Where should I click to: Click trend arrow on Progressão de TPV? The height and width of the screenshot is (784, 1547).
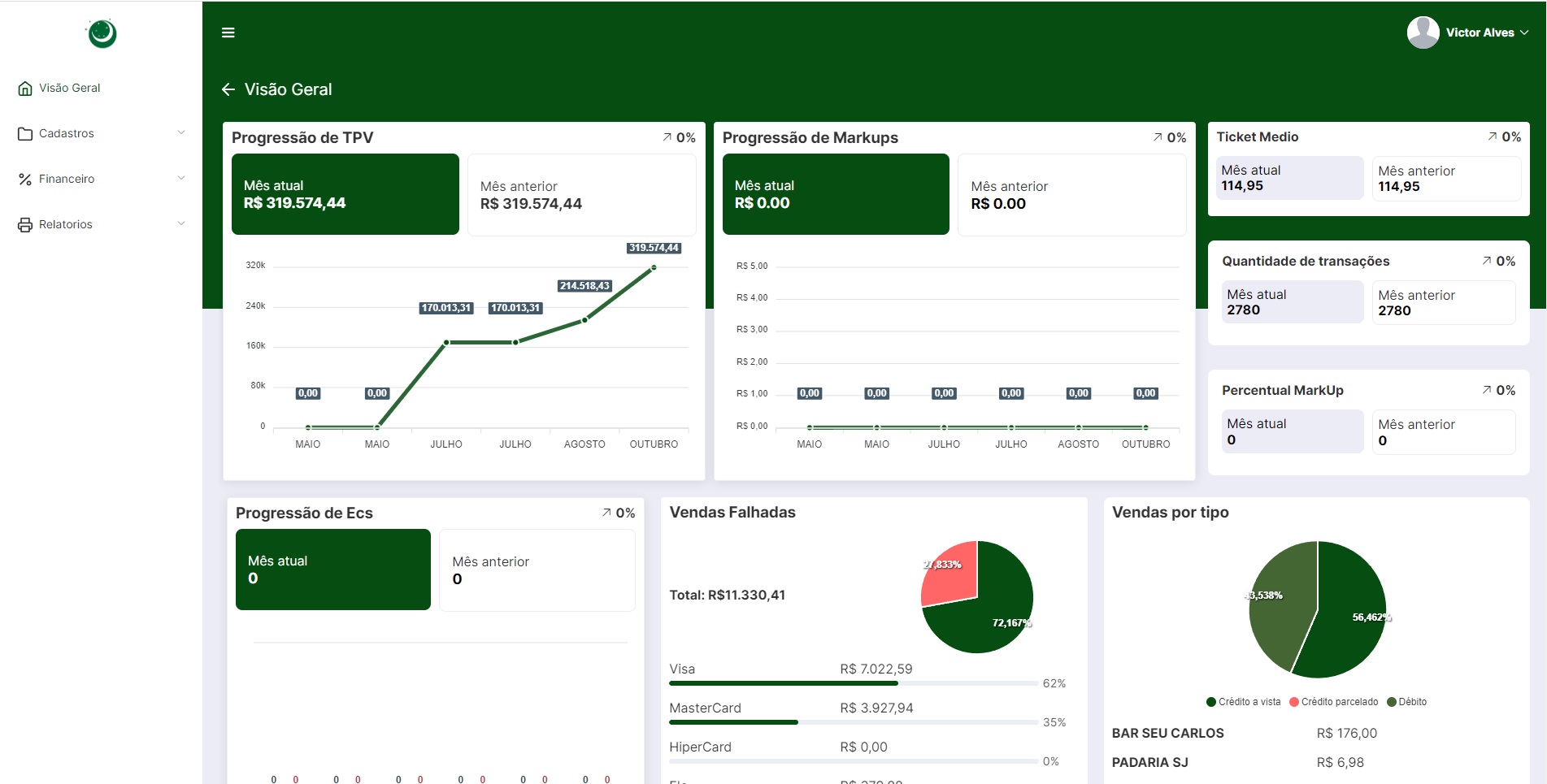pos(667,137)
